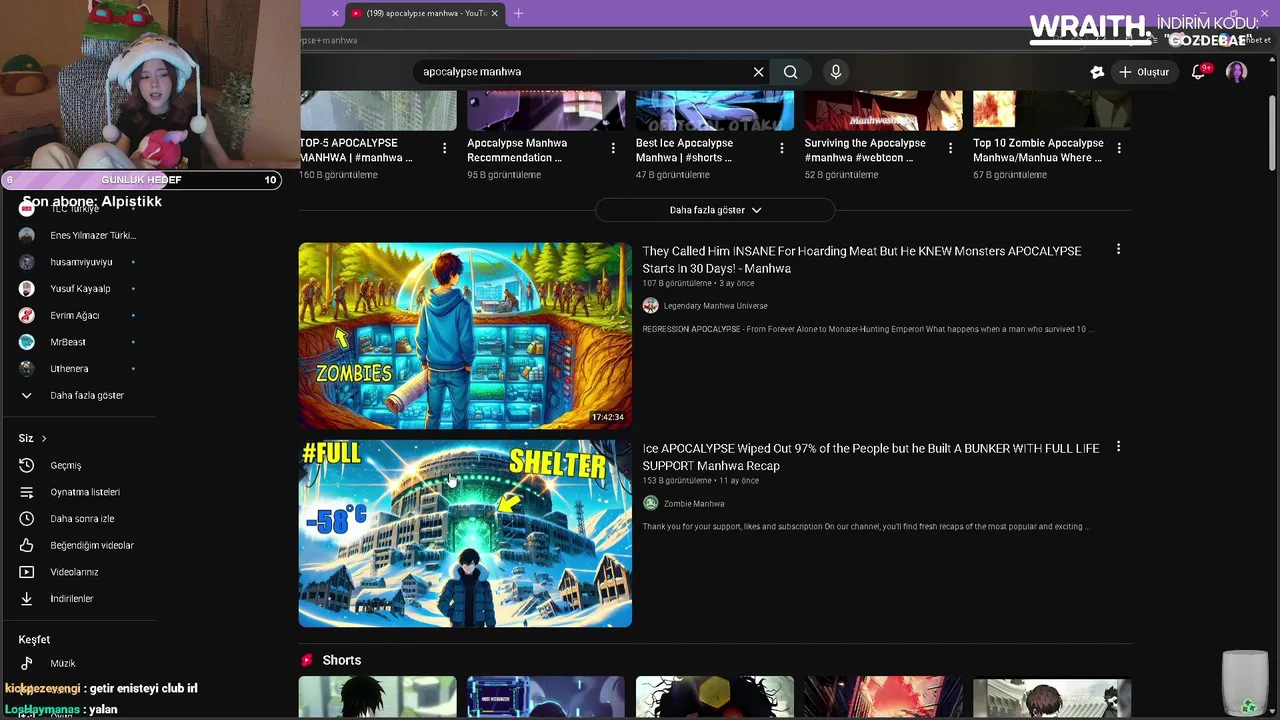Open options for Surviving the Apocalypse short
The image size is (1280, 720).
click(x=950, y=148)
